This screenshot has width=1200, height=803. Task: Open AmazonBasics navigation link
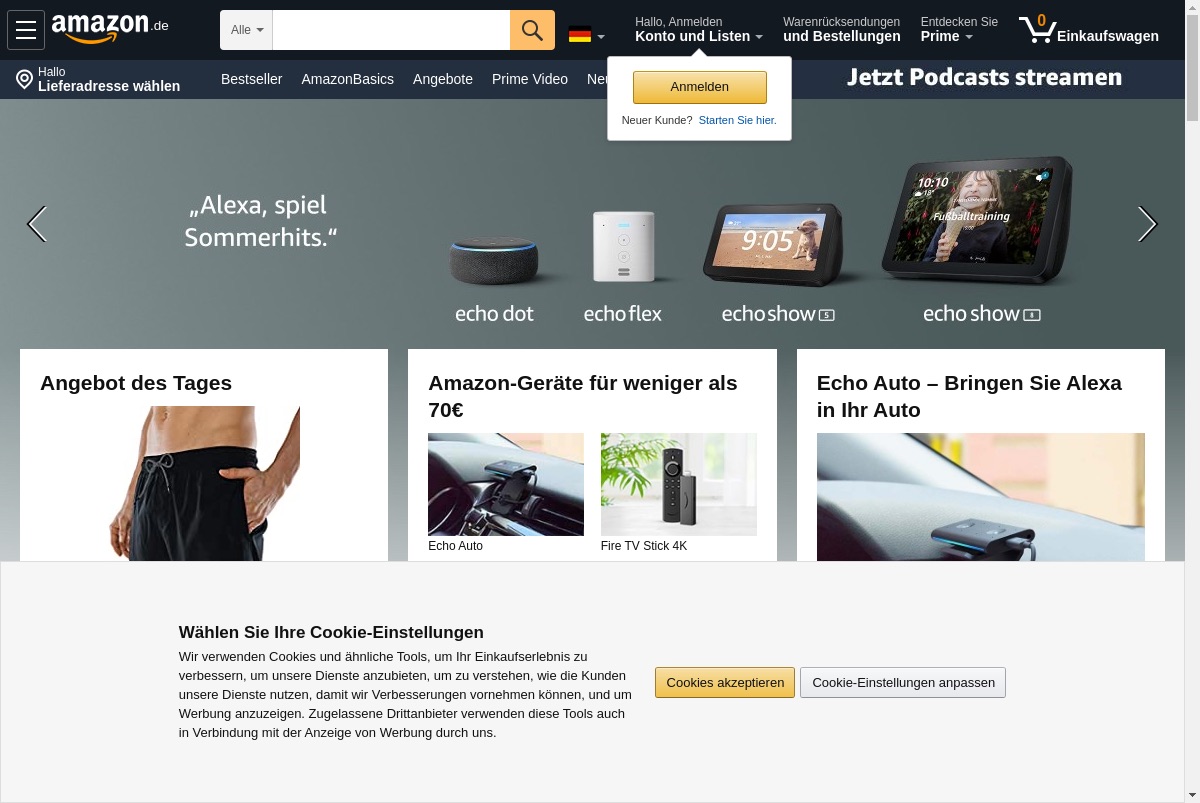[x=347, y=79]
